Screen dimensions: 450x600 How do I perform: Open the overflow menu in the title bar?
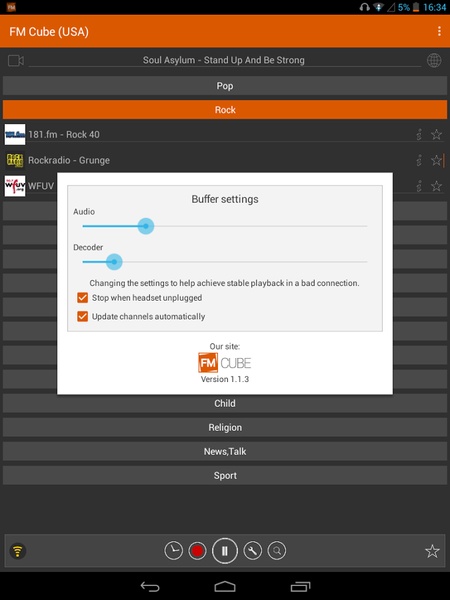439,31
